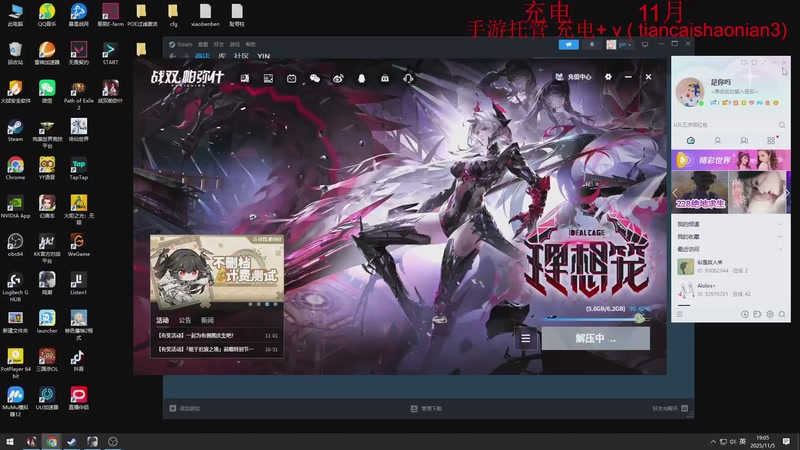Viewport: 800px width, 450px height.
Task: Select the YY apps grid tab icon
Action: coord(771,140)
